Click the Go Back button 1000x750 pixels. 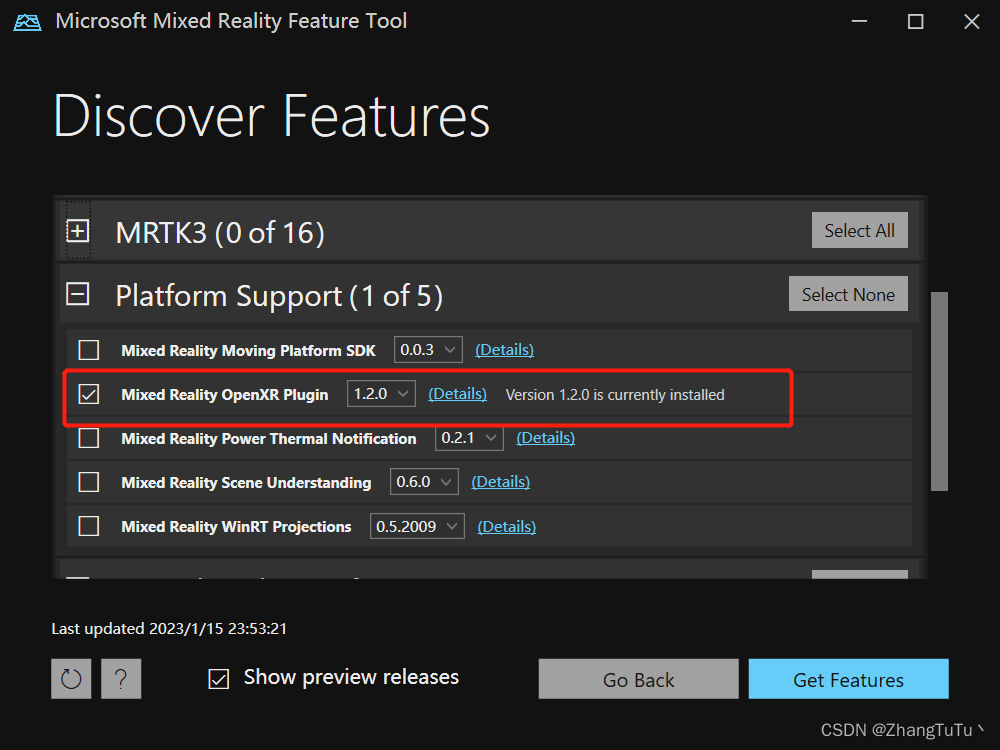click(x=638, y=679)
